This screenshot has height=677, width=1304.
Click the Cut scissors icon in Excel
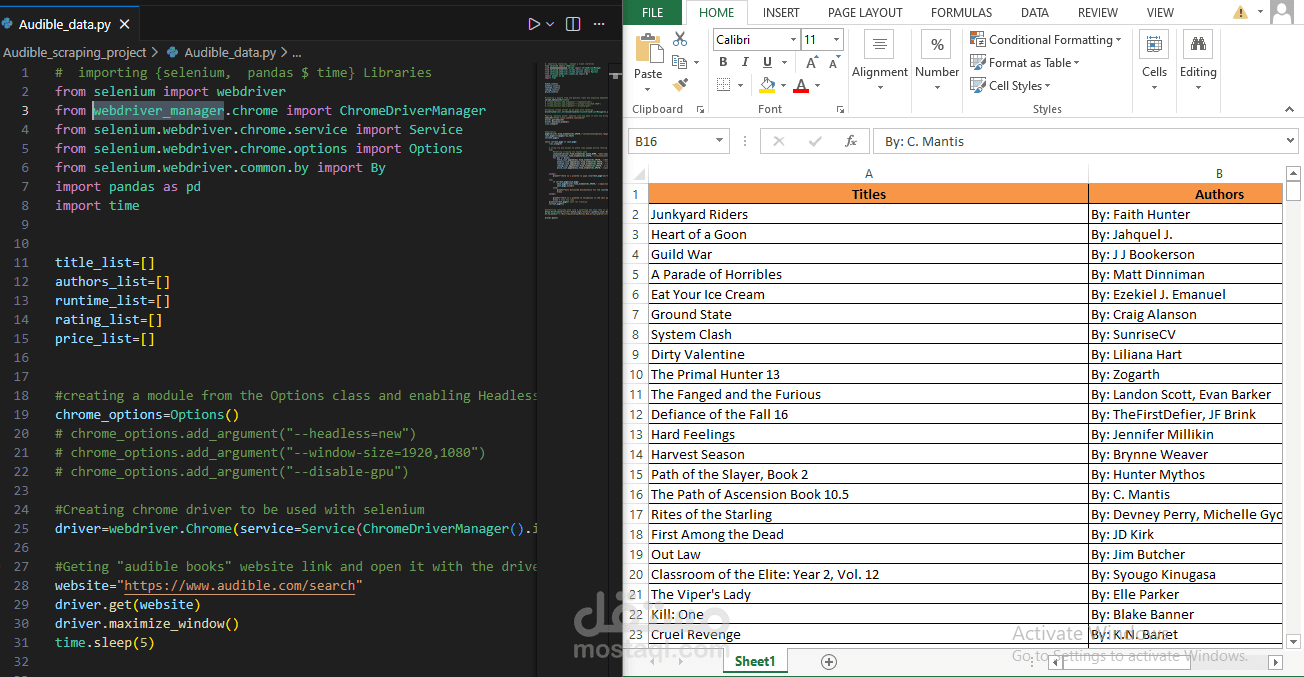point(680,39)
